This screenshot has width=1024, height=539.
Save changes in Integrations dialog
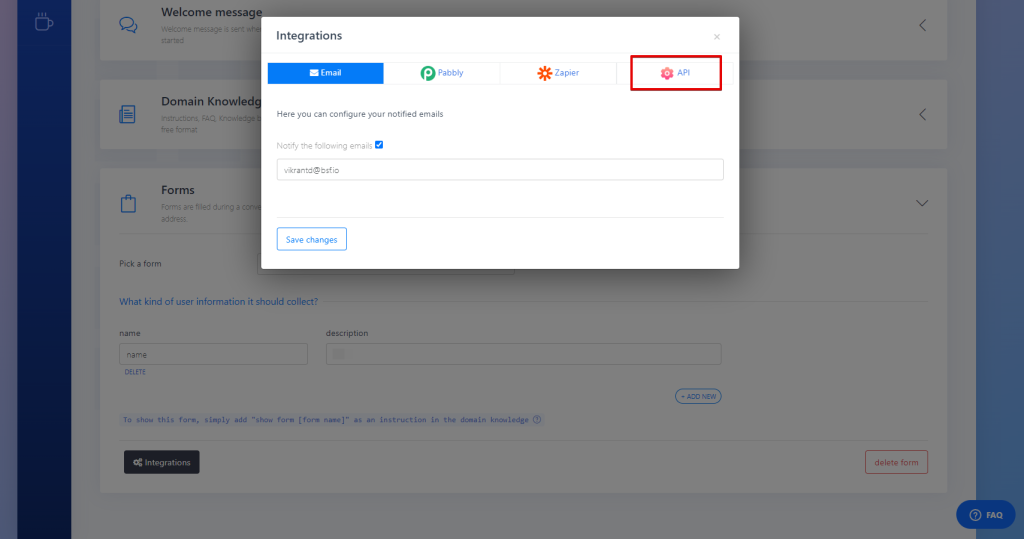click(311, 239)
